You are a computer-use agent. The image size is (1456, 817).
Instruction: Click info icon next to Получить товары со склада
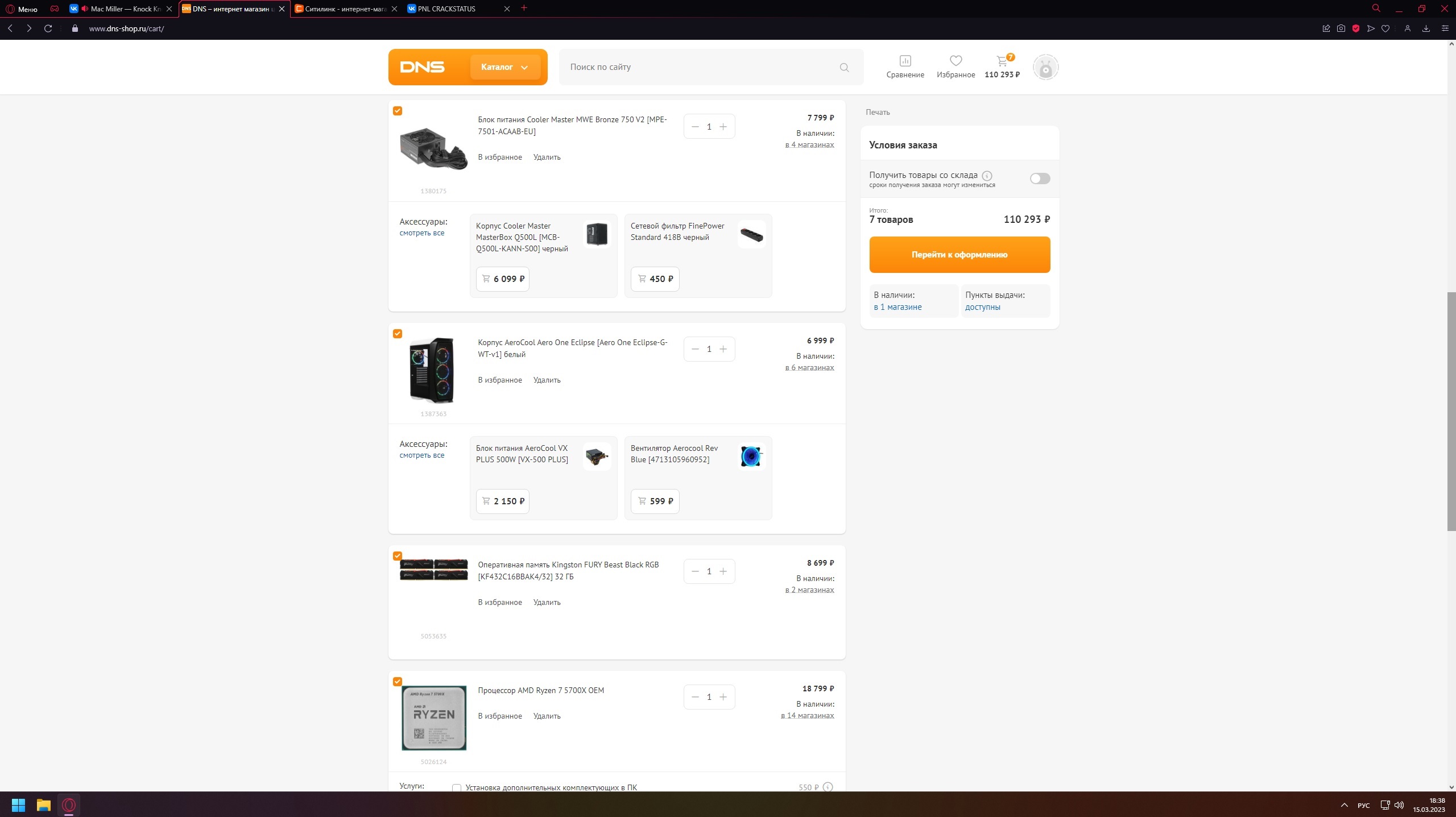[987, 176]
